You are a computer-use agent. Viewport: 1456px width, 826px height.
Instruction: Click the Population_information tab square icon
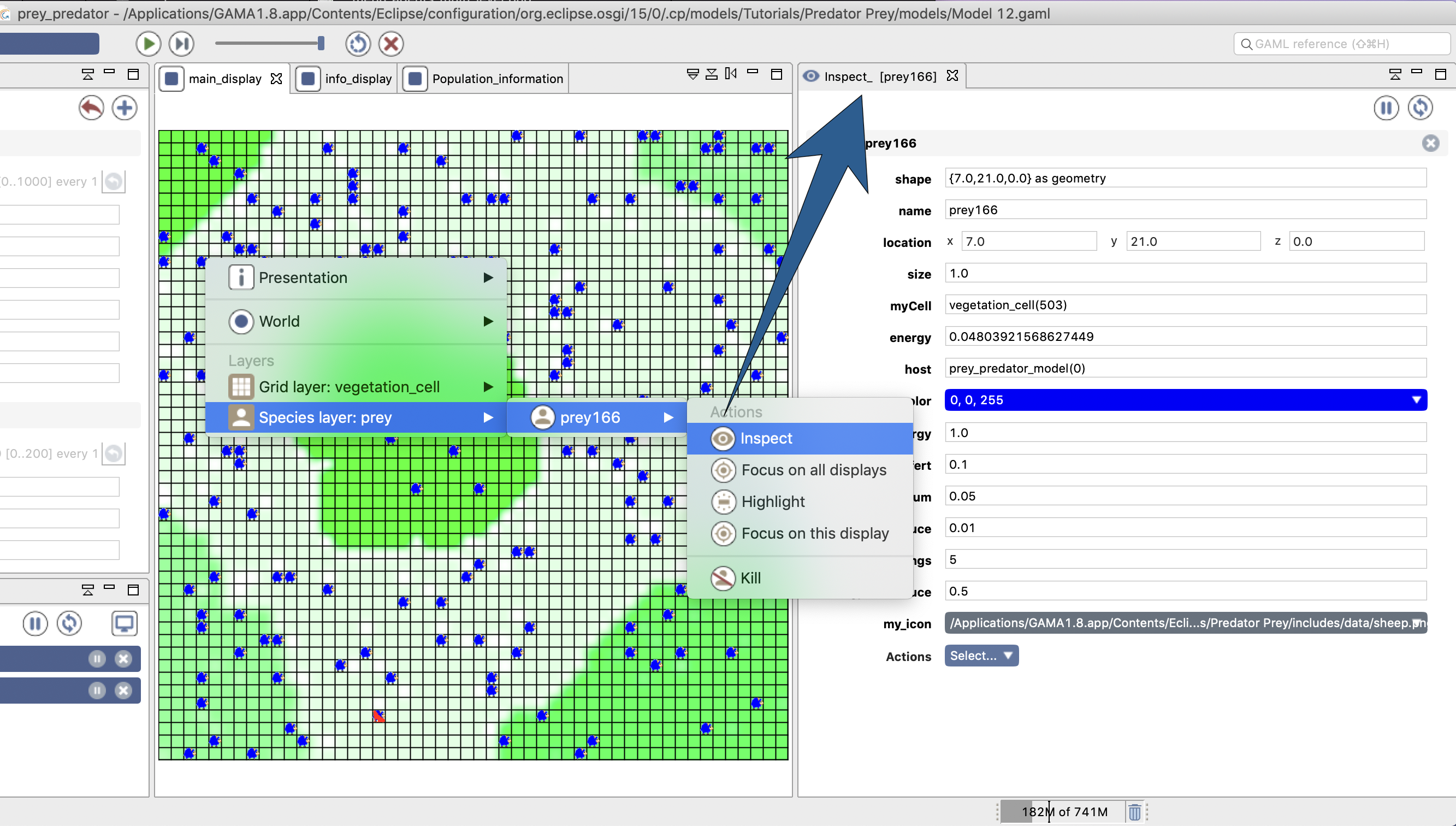coord(415,78)
